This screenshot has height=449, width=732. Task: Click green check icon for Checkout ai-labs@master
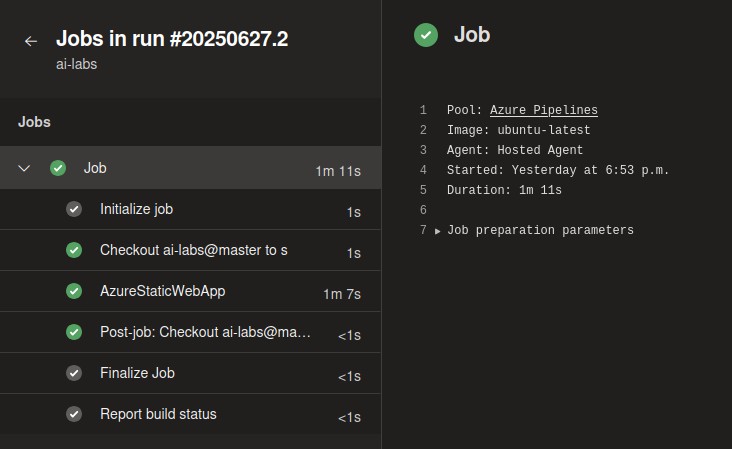(74, 250)
